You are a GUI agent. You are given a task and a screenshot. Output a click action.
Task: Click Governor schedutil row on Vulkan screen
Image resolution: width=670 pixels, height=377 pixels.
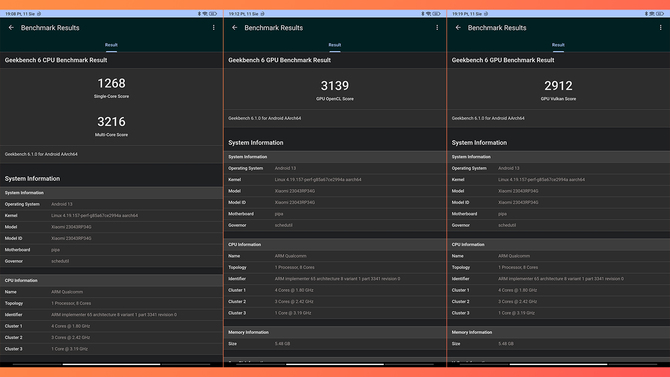[558, 225]
